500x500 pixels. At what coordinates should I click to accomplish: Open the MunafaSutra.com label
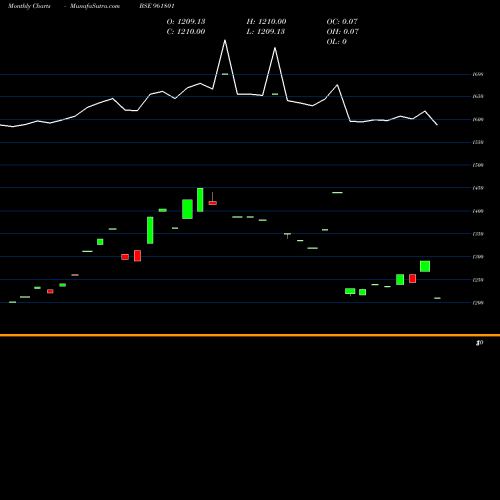pos(95,6)
